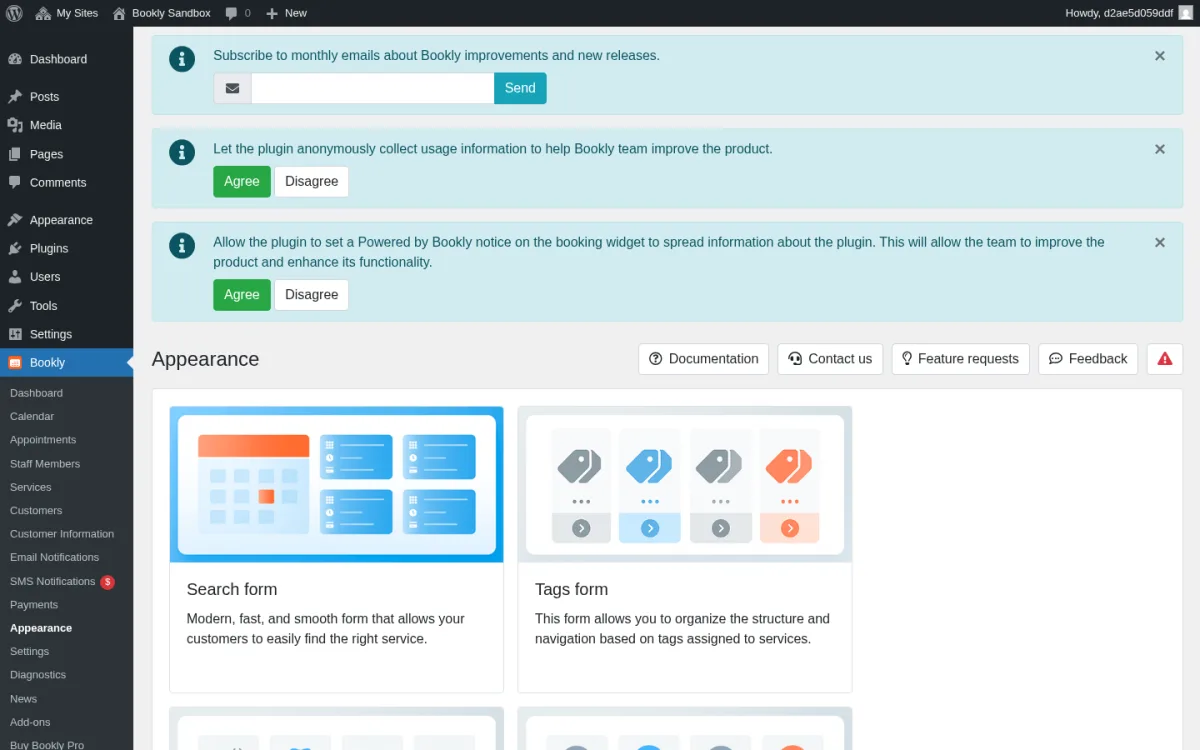Open the Staff Members page
1200x750 pixels.
click(45, 464)
